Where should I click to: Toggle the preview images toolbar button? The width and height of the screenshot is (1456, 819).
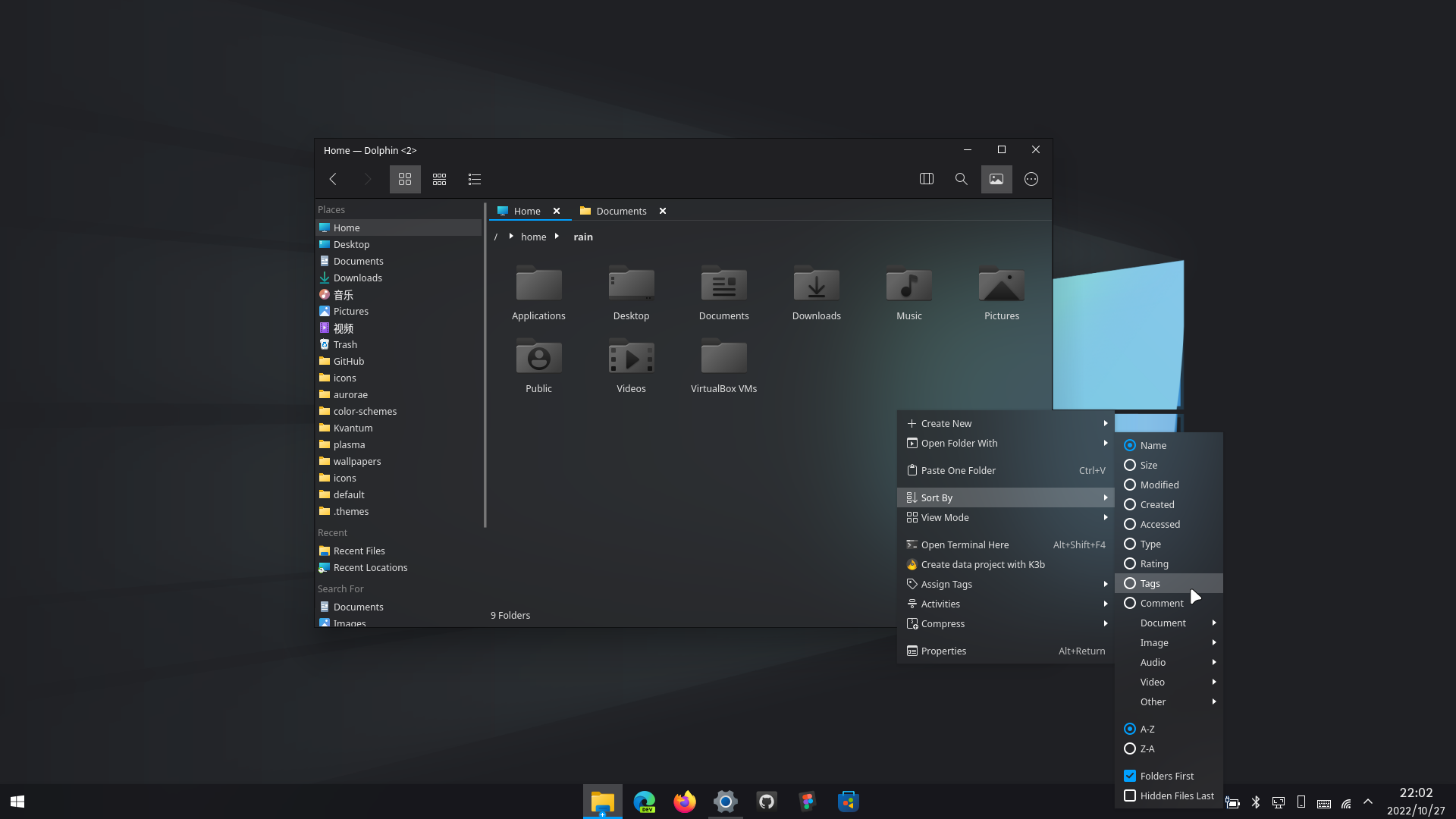pos(996,179)
